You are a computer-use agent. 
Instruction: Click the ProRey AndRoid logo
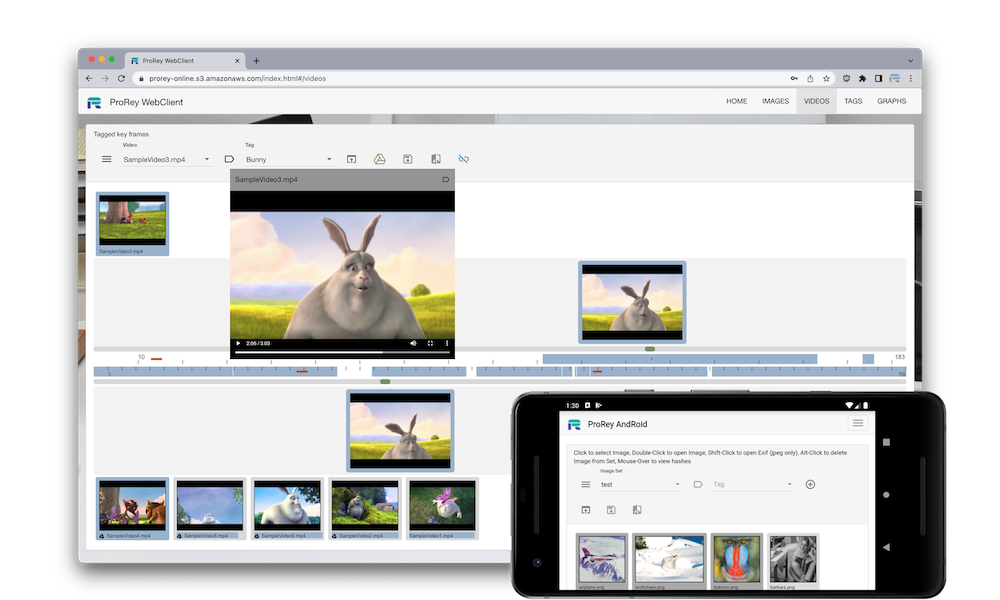574,424
